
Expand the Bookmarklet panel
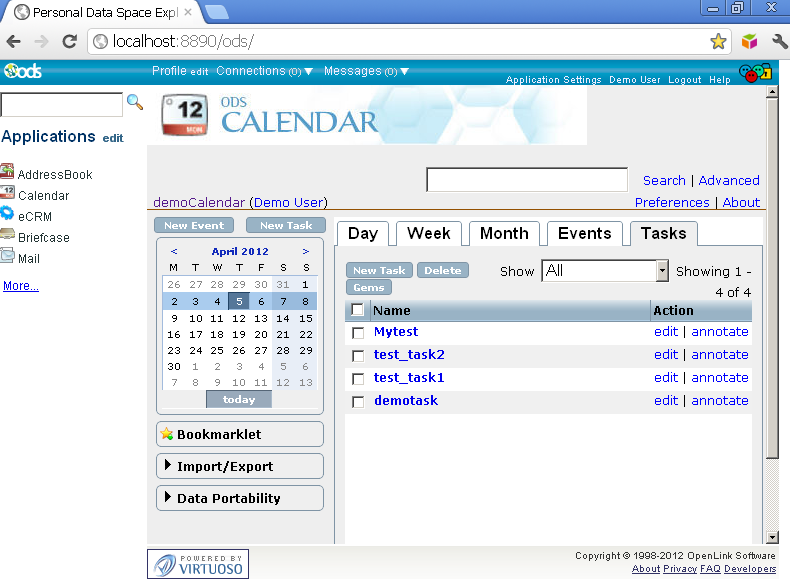click(240, 434)
